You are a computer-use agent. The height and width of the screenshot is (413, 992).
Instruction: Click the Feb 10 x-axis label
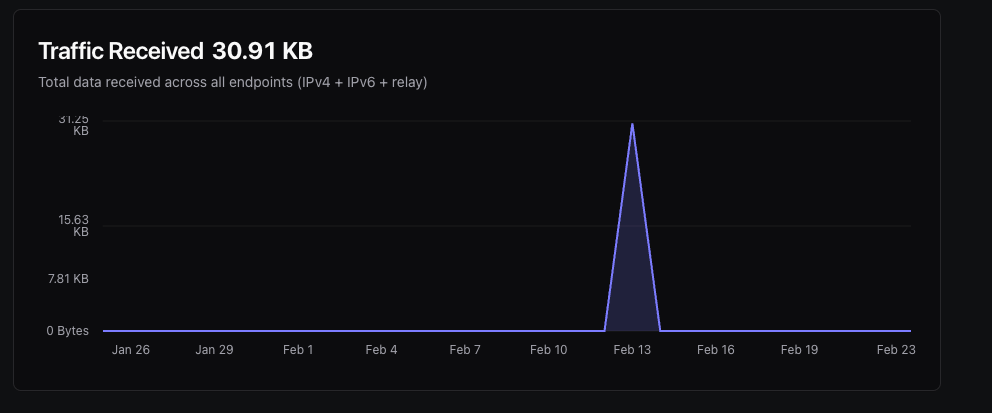tap(549, 350)
